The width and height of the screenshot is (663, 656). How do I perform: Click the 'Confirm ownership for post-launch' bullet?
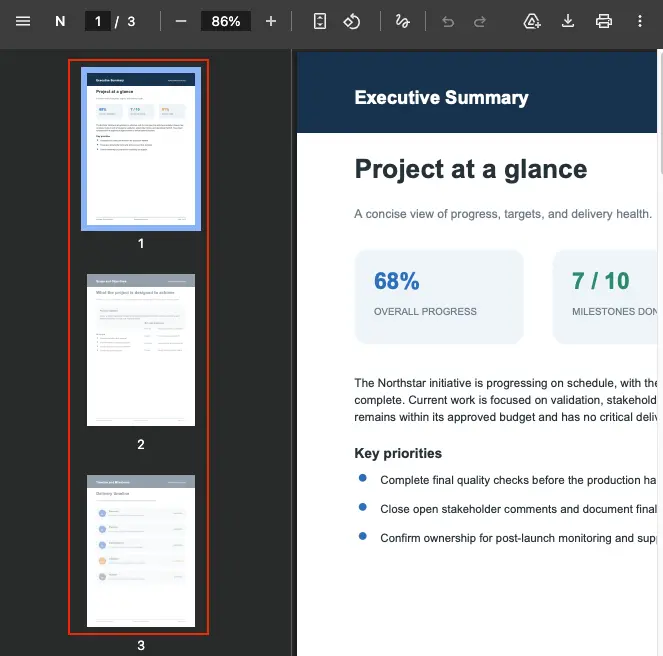coord(507,538)
